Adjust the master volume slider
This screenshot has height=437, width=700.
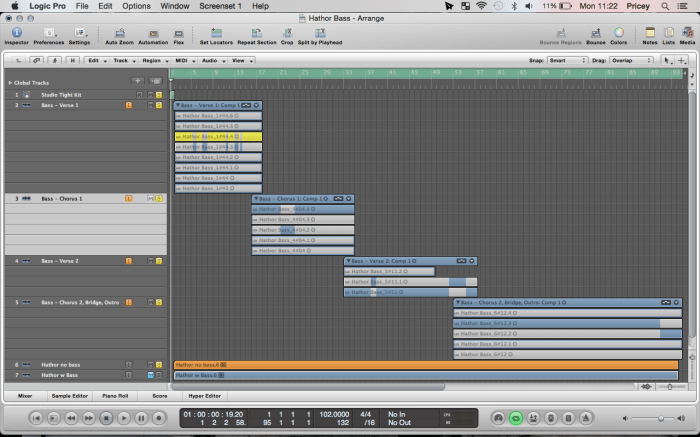pos(660,417)
